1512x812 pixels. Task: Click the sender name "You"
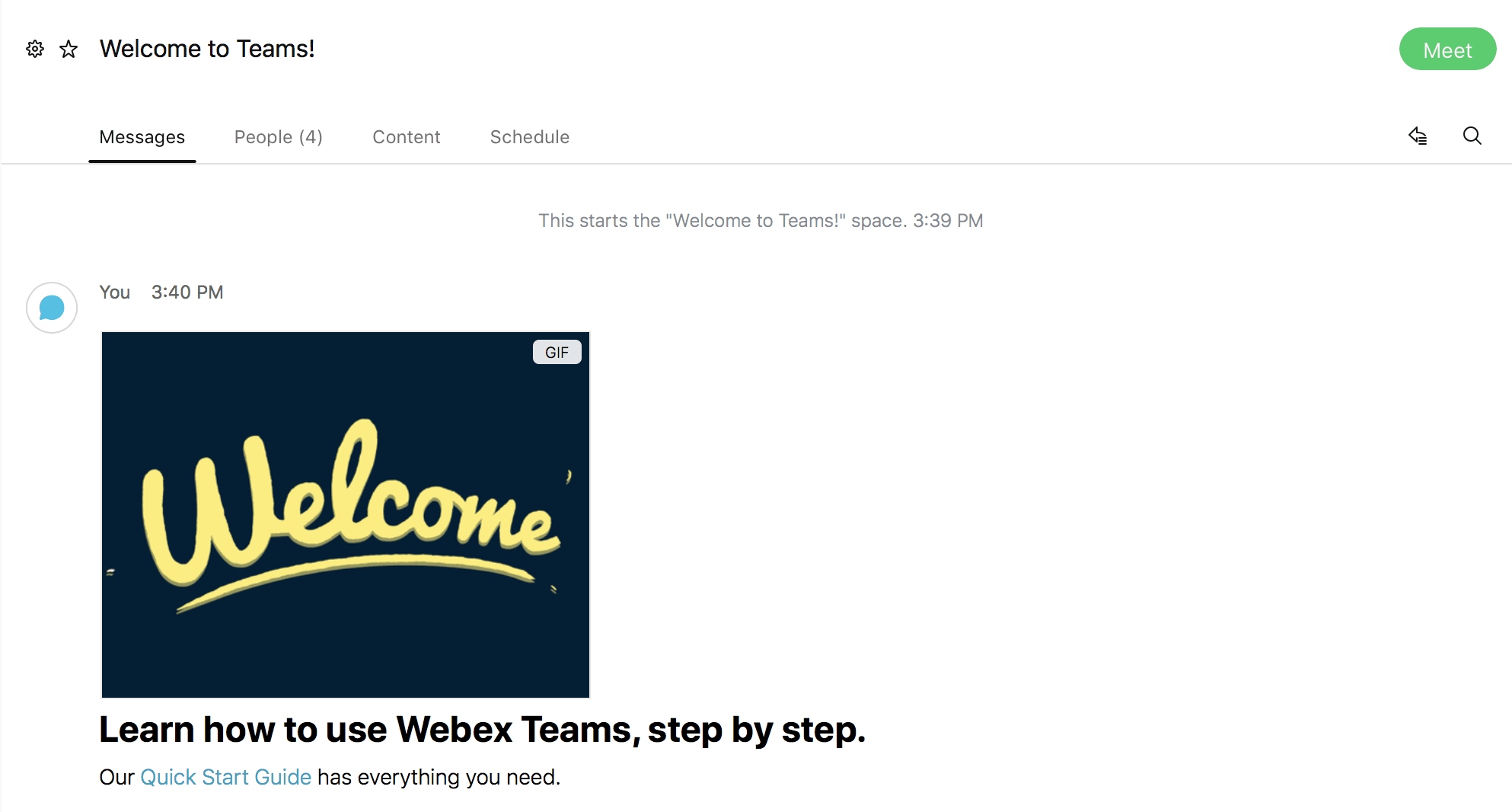(115, 293)
